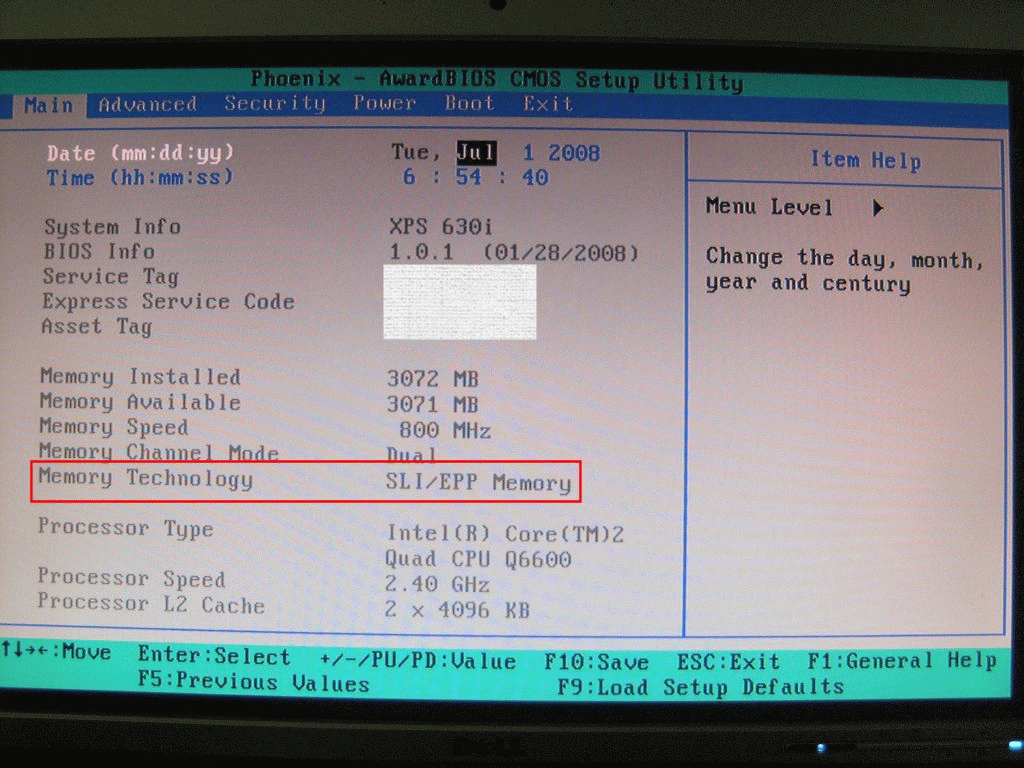Screen dimensions: 1024x768
Task: Click the Processor L2 Cache label
Action: coord(151,603)
